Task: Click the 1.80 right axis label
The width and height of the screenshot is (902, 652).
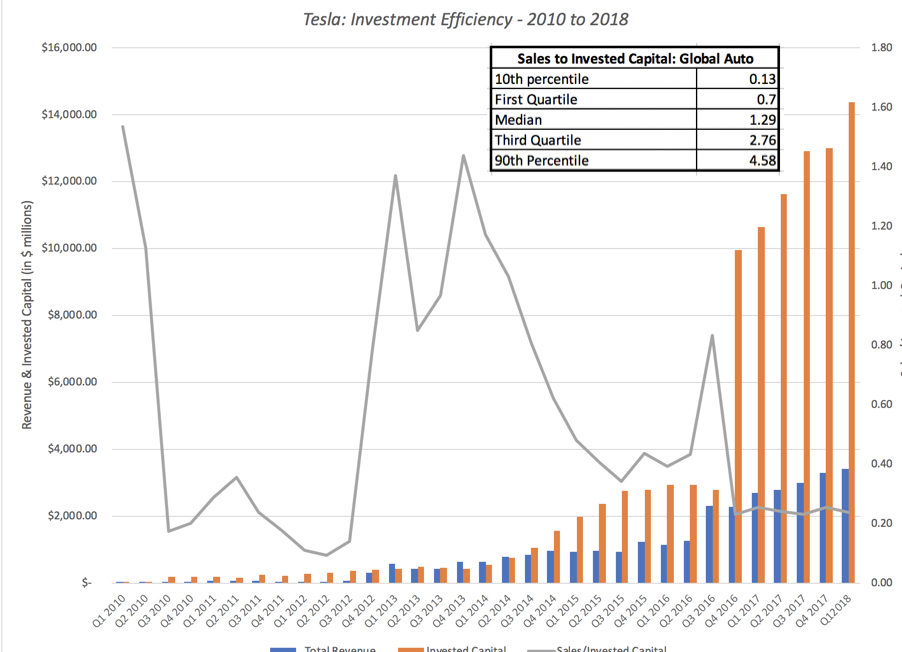Action: point(881,48)
